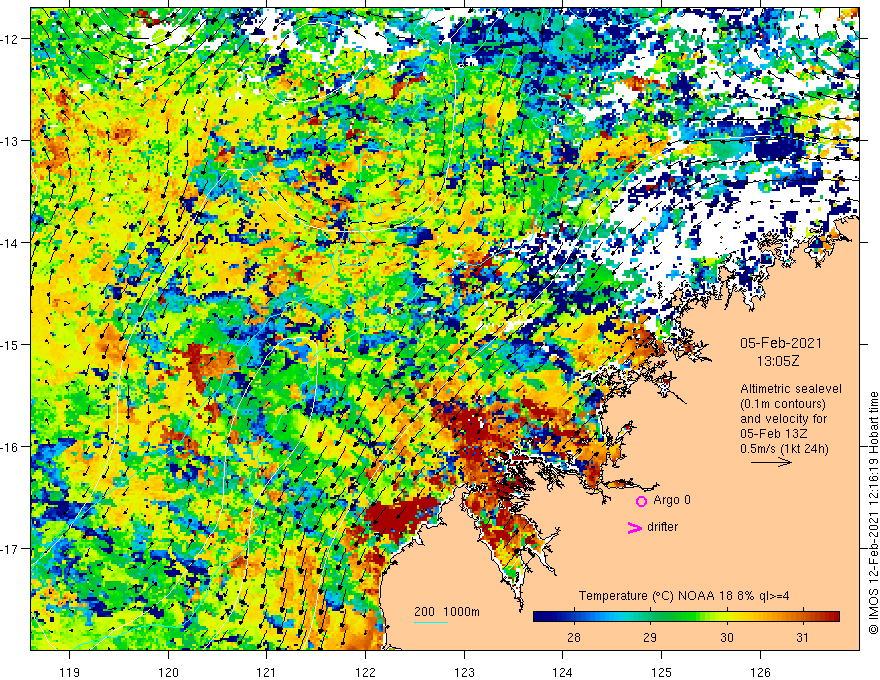Click the magenta Argo 0 circle marker

coord(641,501)
